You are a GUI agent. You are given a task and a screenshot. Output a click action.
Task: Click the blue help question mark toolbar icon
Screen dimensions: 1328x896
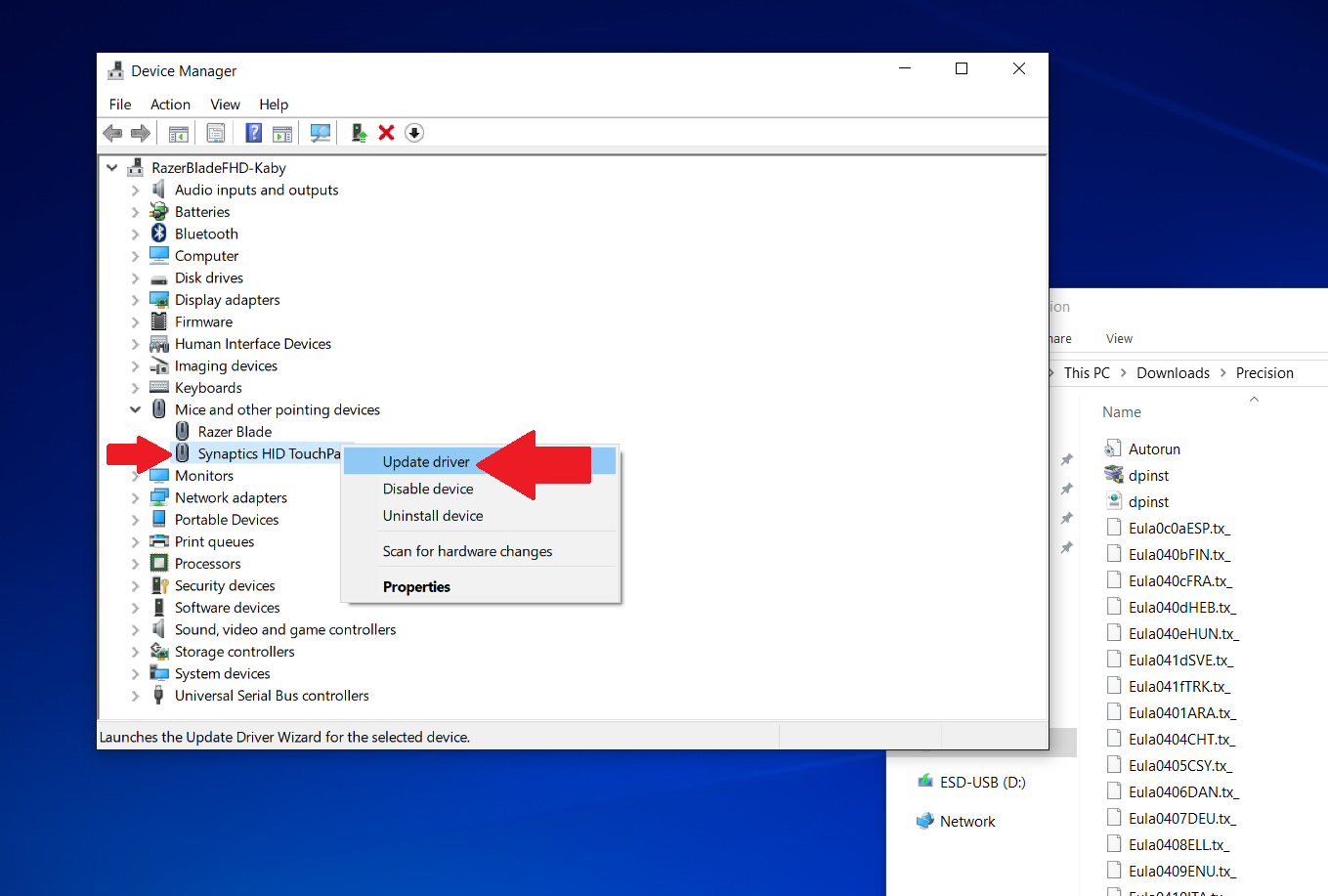pyautogui.click(x=253, y=133)
